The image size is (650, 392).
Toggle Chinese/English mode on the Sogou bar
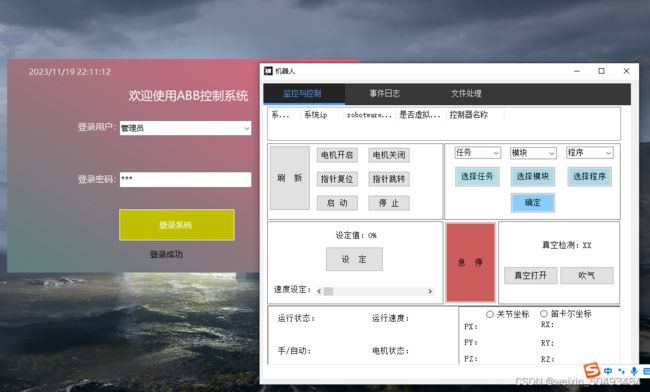pyautogui.click(x=608, y=371)
